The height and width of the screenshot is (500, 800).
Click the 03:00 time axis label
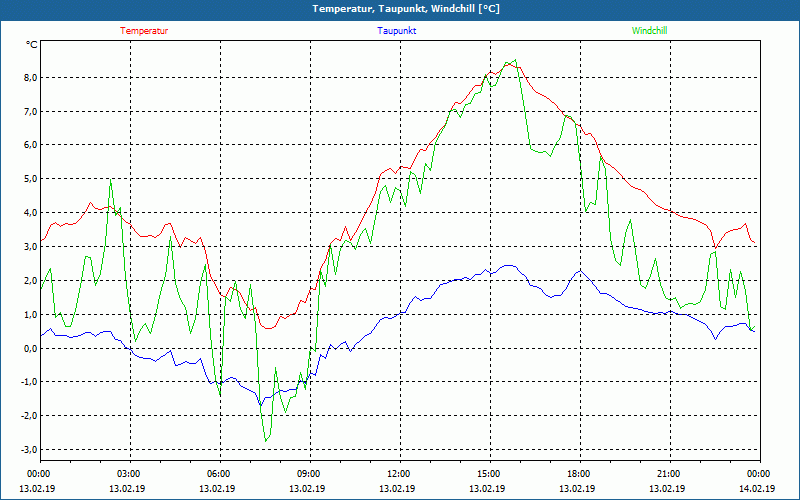[x=129, y=474]
